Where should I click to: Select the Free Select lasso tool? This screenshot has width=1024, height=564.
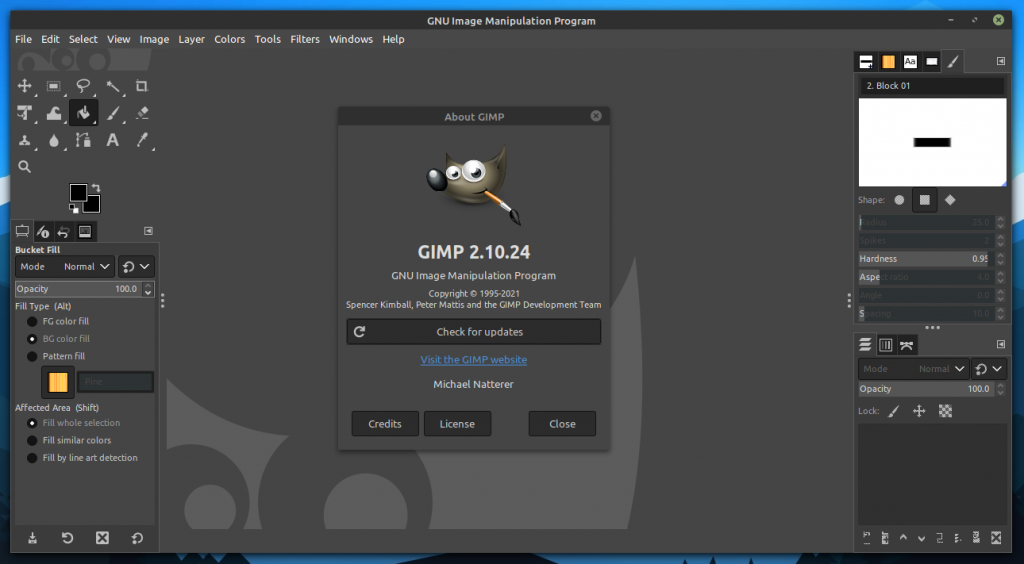(84, 86)
